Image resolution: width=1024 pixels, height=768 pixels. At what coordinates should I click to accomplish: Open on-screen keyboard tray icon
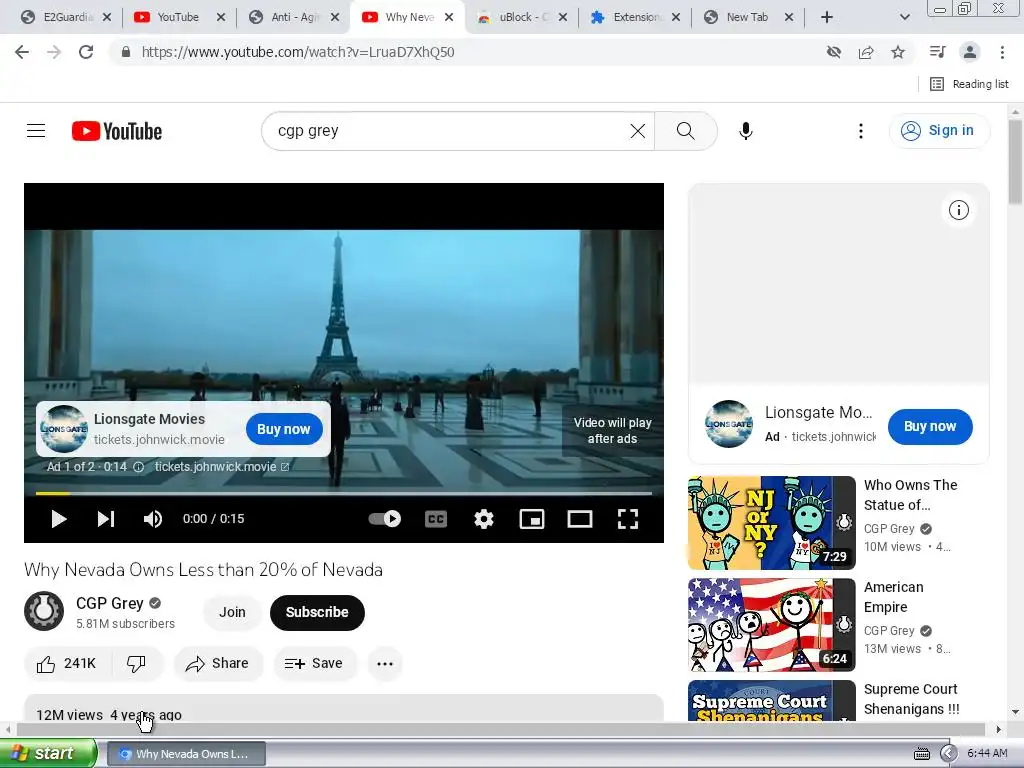click(921, 754)
